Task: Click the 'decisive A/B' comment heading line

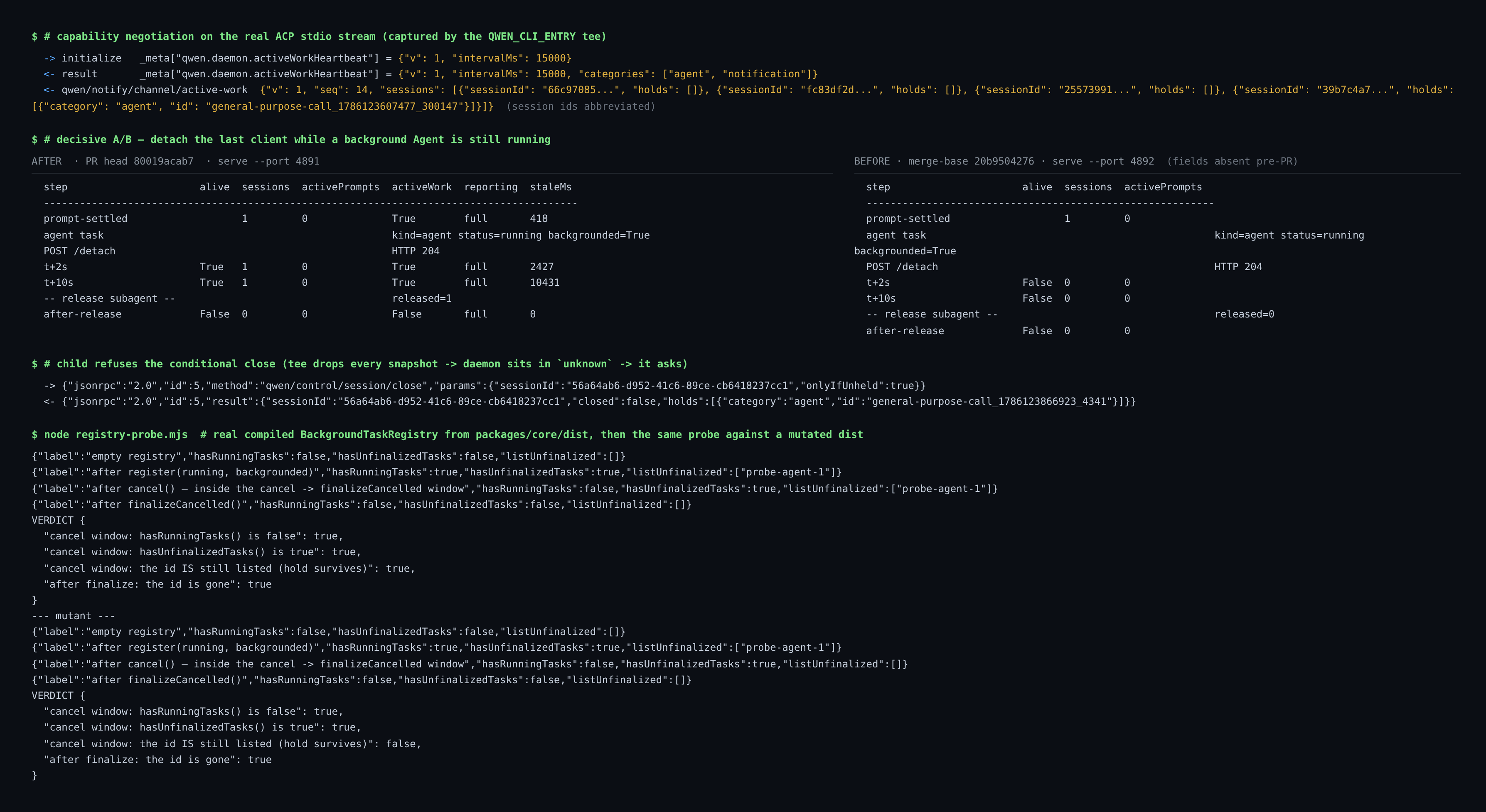Action: point(291,140)
